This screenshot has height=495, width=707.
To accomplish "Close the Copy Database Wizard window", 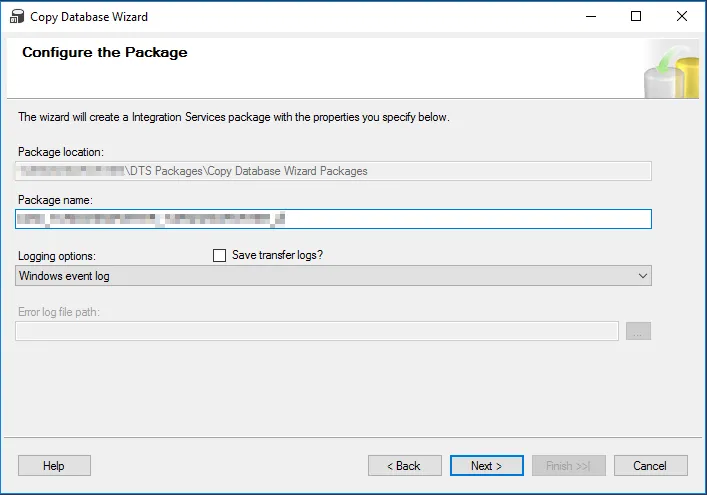I will (682, 17).
